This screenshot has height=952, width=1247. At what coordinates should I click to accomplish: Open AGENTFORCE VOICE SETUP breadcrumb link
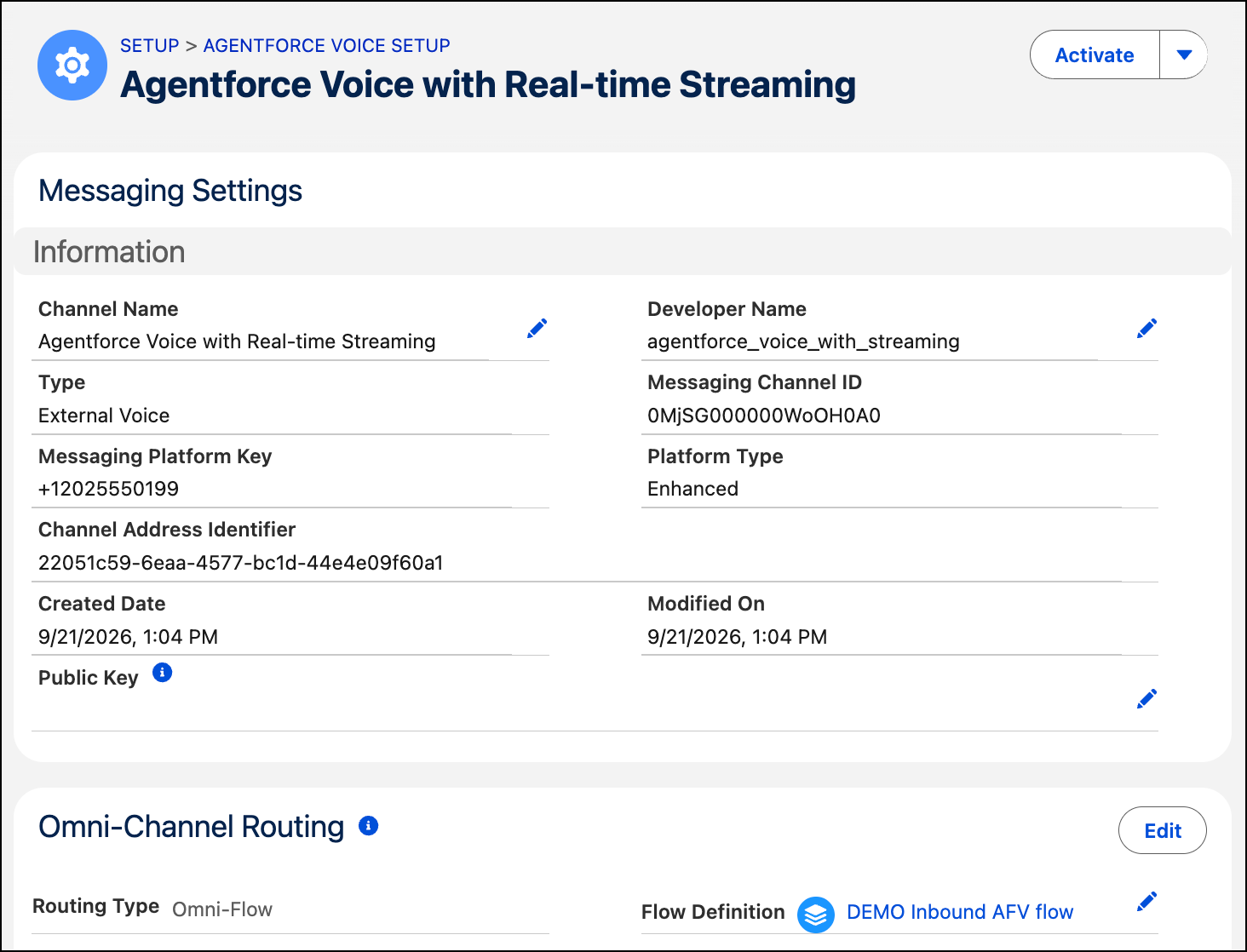point(327,46)
